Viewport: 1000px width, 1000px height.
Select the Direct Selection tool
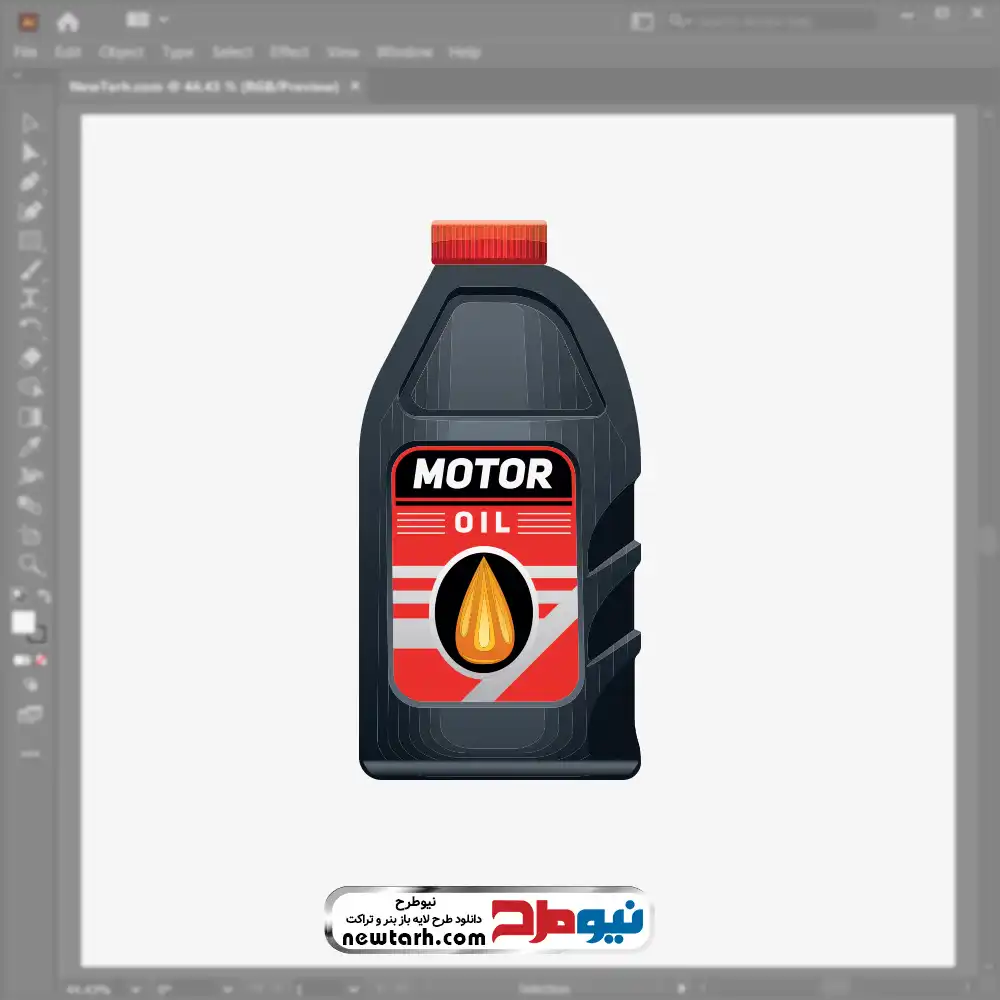click(30, 153)
